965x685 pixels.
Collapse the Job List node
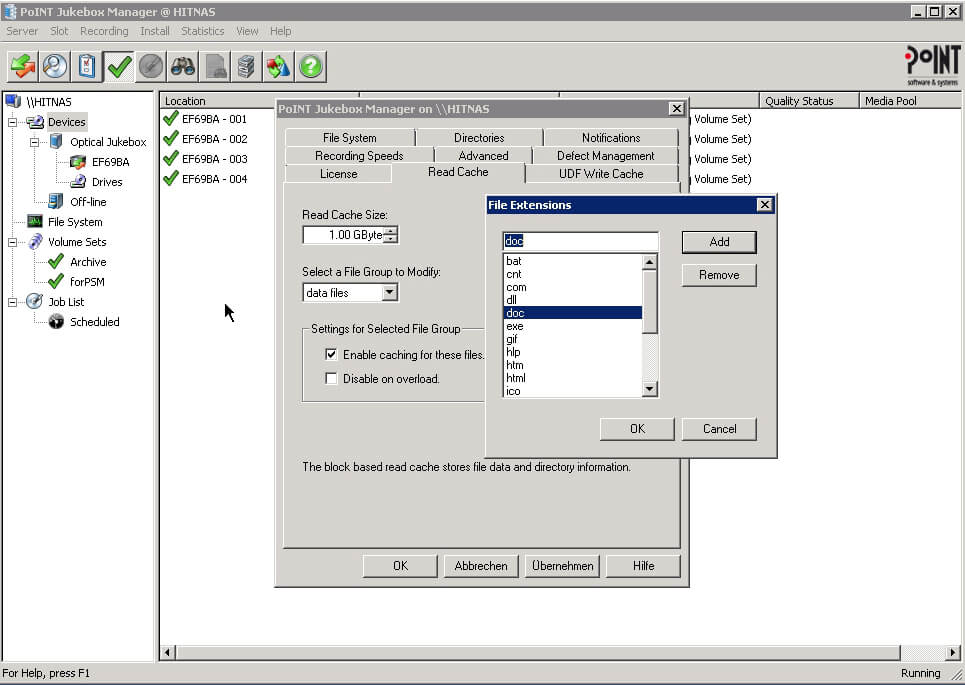(12, 302)
